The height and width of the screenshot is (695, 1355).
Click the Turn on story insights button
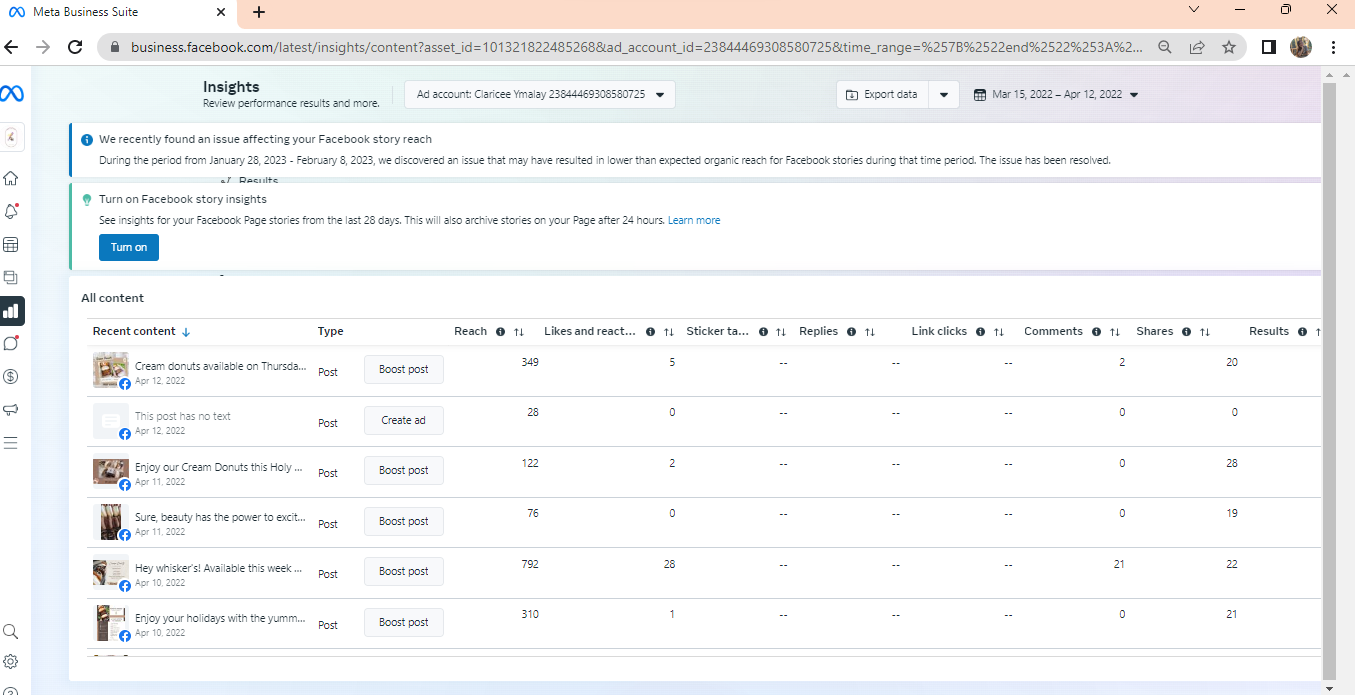pyautogui.click(x=128, y=247)
